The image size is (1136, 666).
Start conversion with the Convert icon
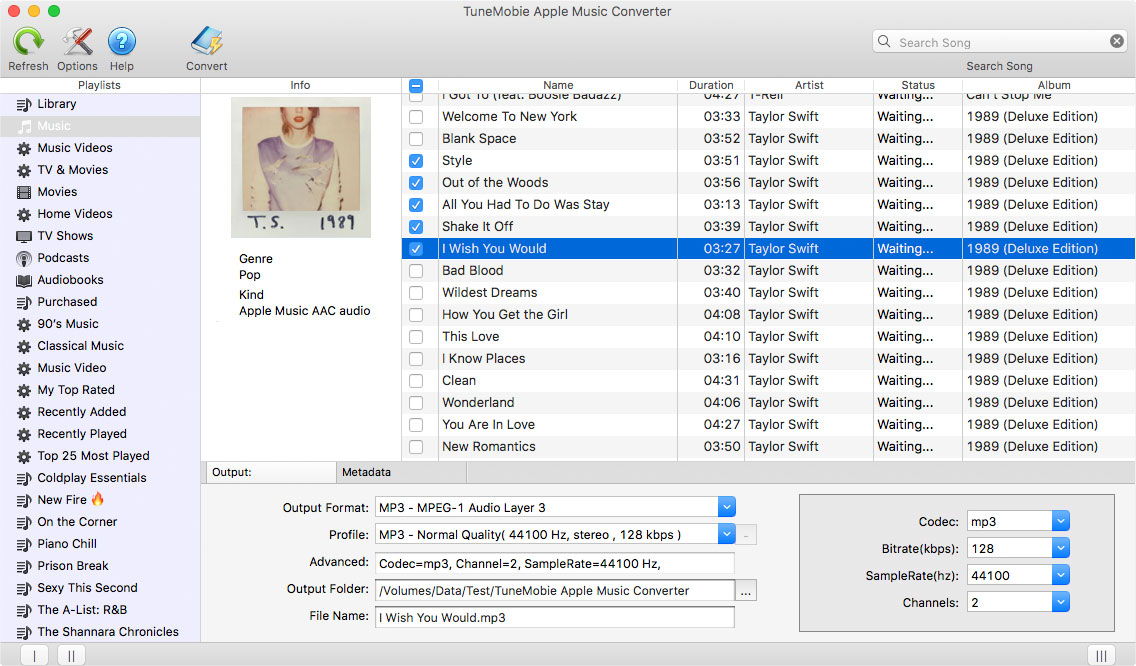tap(206, 41)
